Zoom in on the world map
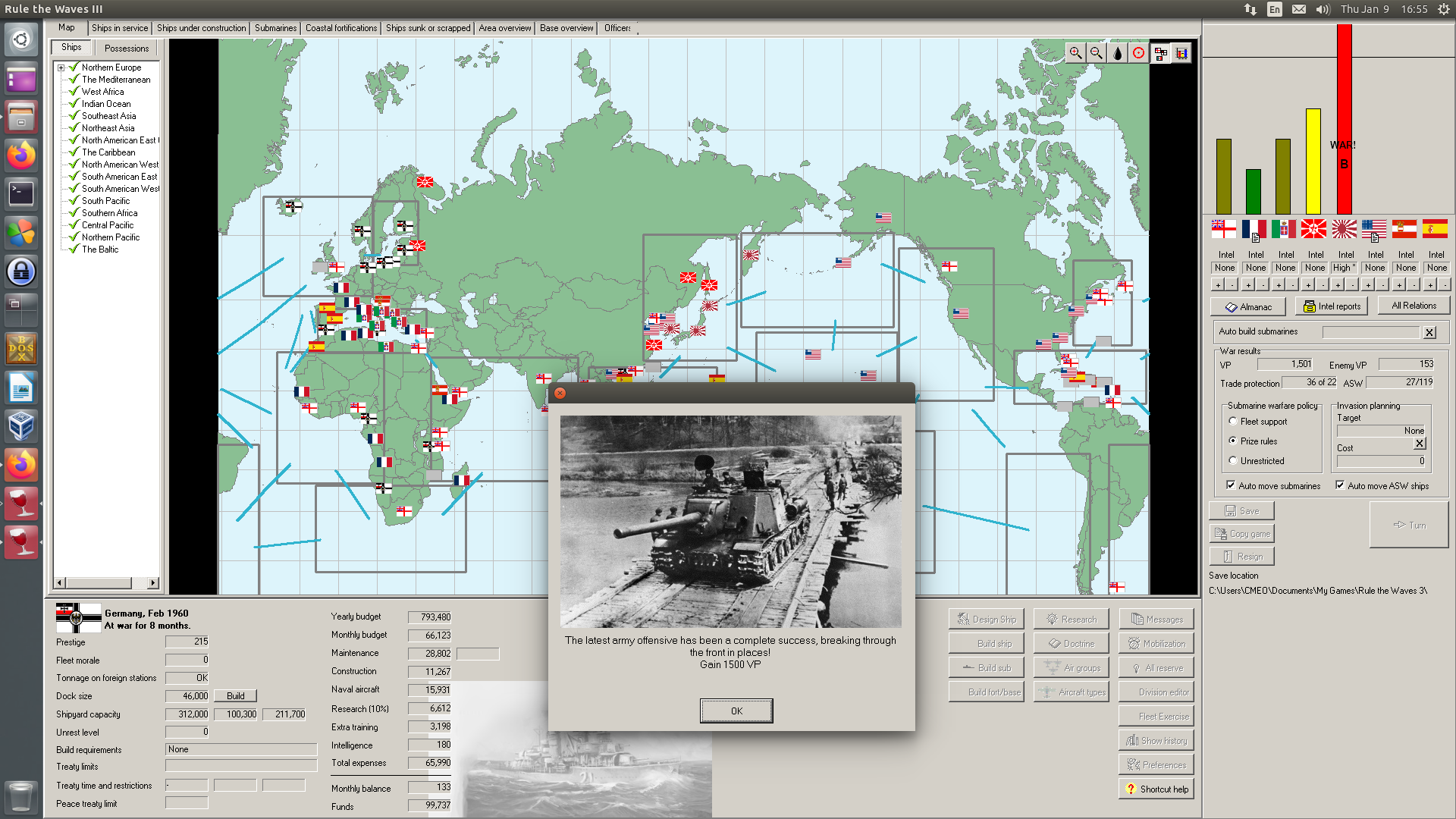The image size is (1456, 819). 1075,52
